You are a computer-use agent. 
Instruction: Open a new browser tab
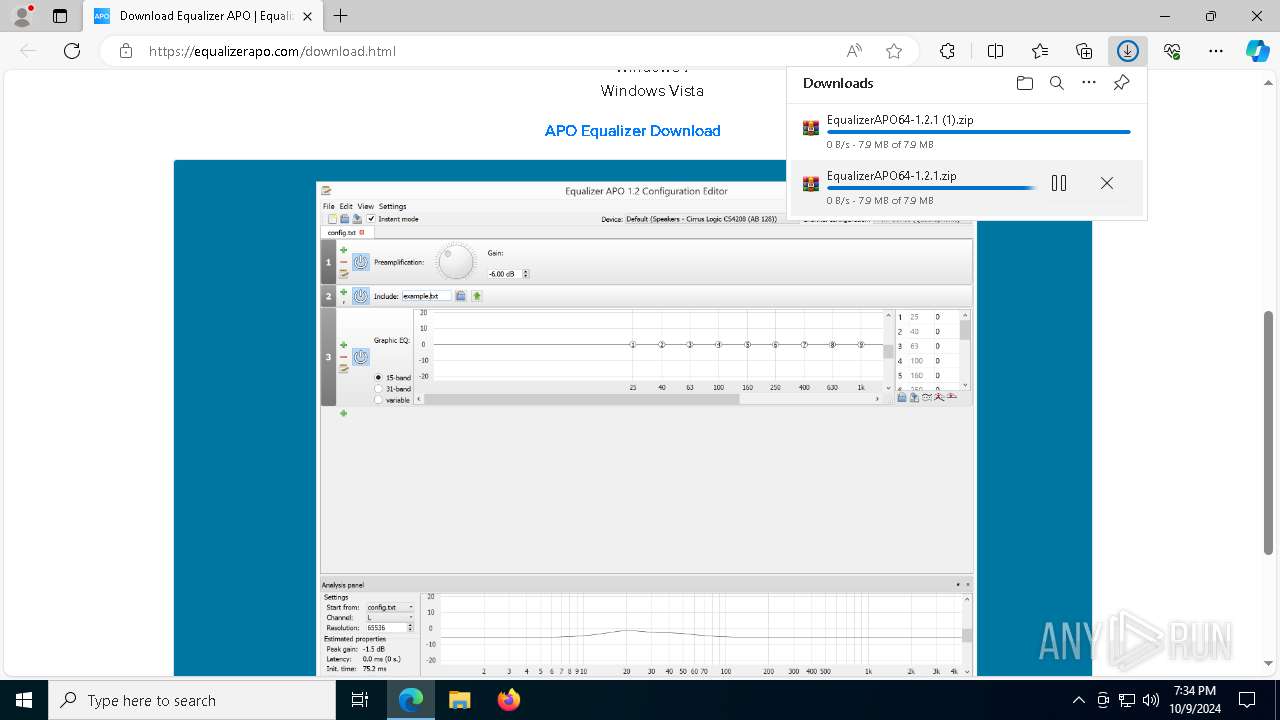click(x=341, y=16)
